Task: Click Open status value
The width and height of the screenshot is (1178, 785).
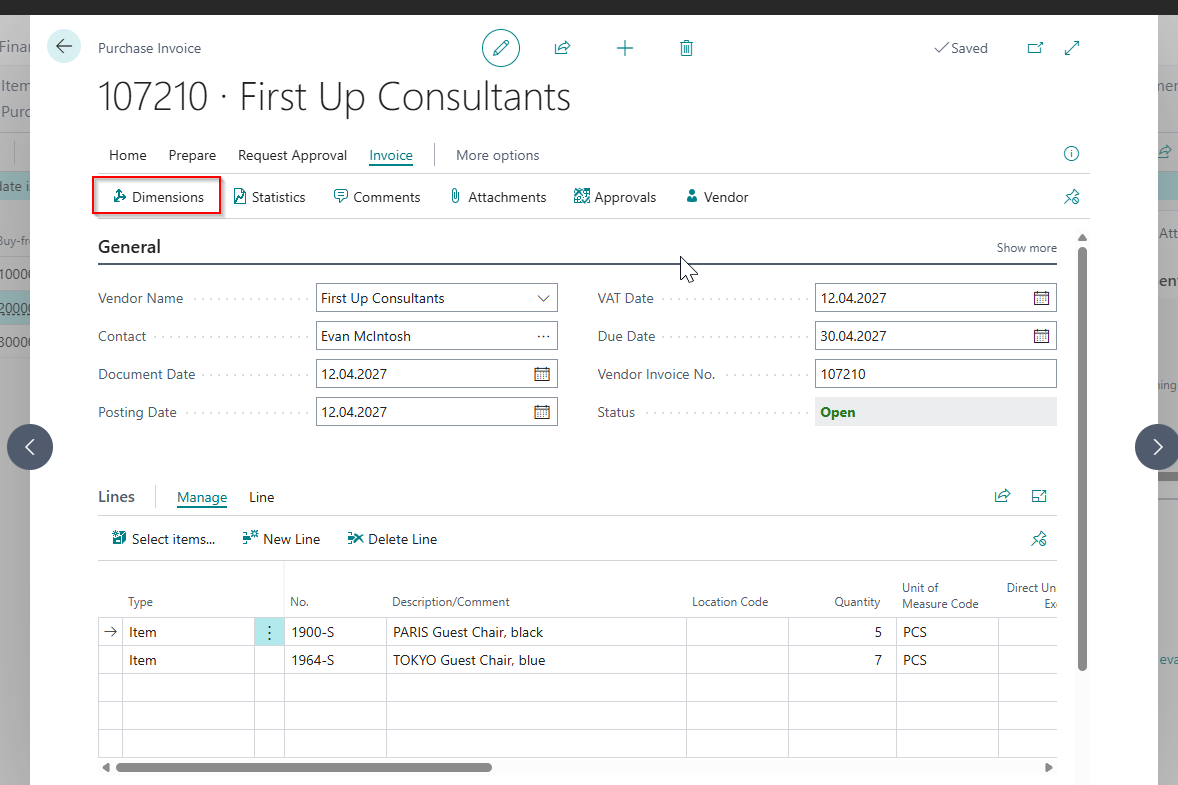Action: pyautogui.click(x=838, y=412)
